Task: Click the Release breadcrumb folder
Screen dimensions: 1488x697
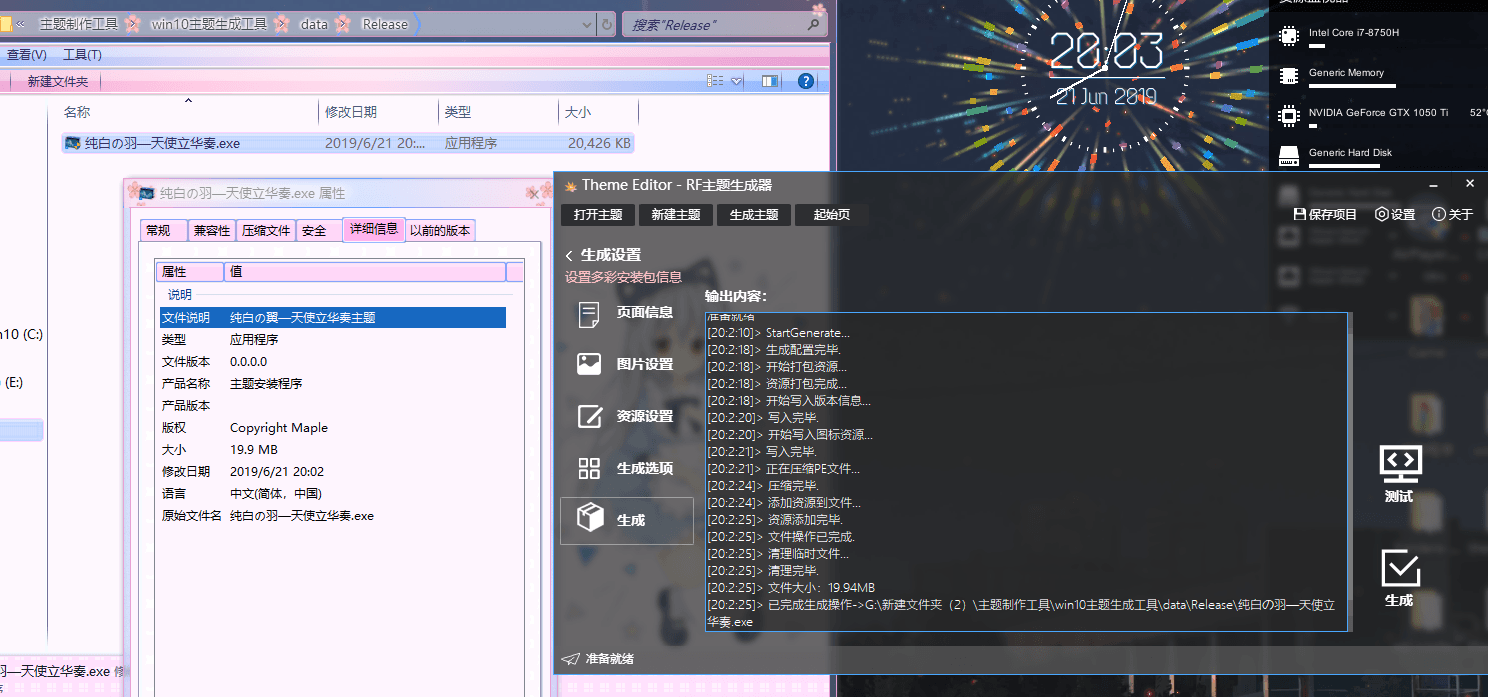Action: [385, 24]
